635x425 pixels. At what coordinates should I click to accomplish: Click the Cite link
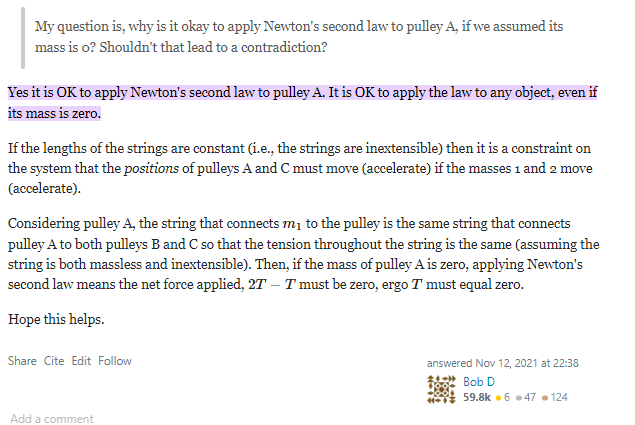click(54, 361)
